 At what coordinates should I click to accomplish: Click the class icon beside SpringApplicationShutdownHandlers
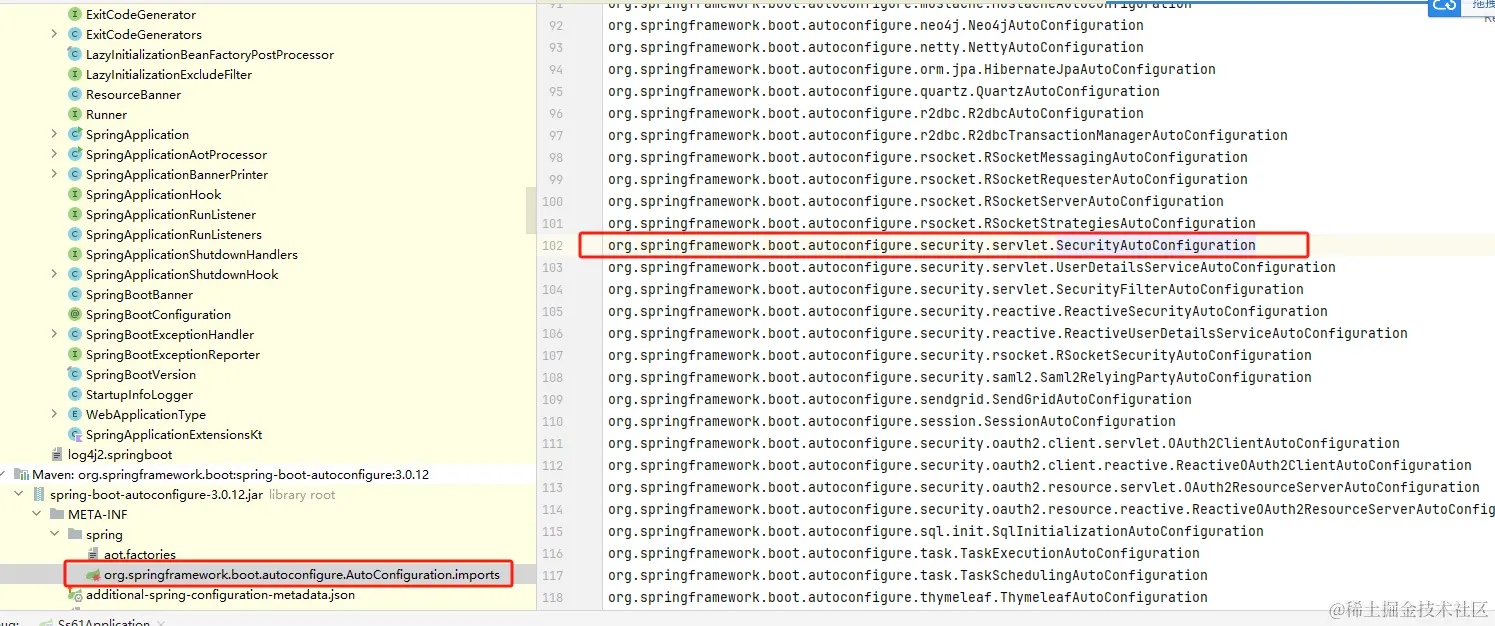pyautogui.click(x=74, y=255)
